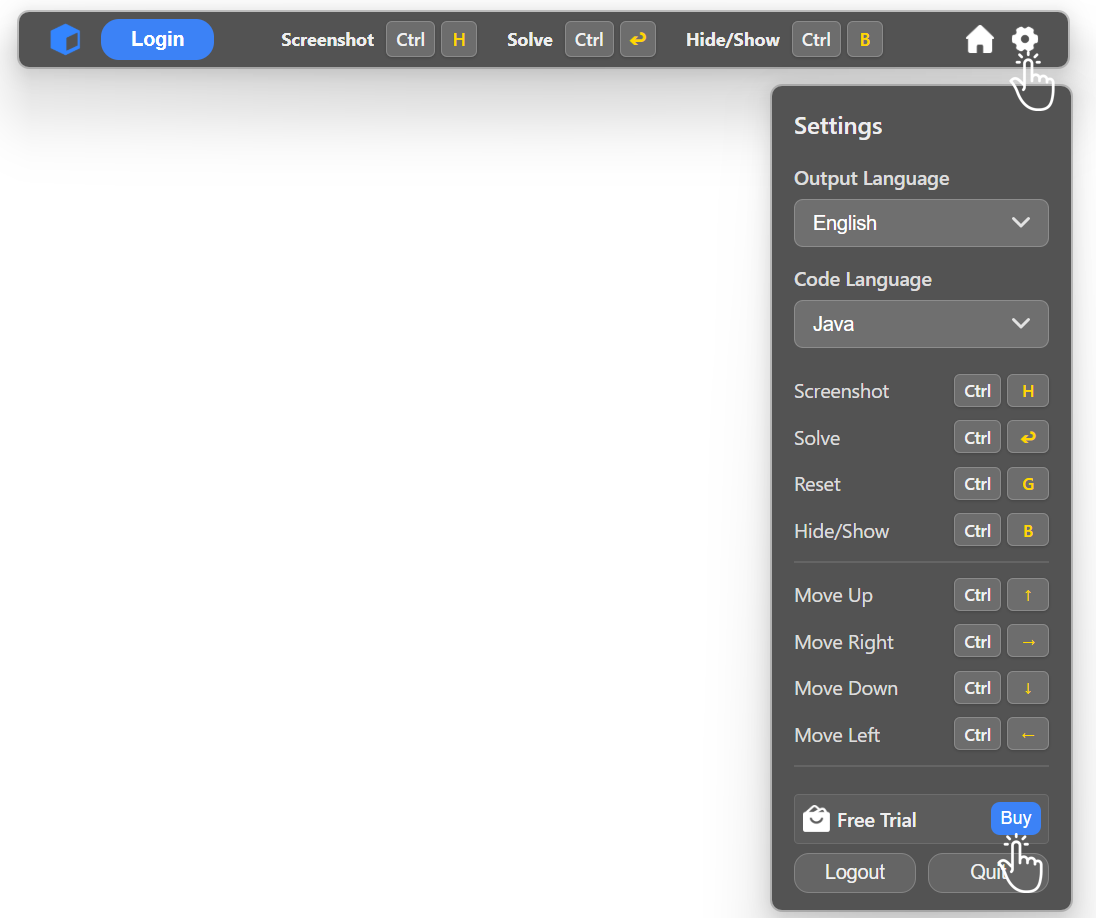Expand the chevron next to English
Image resolution: width=1096 pixels, height=918 pixels.
(x=1020, y=223)
